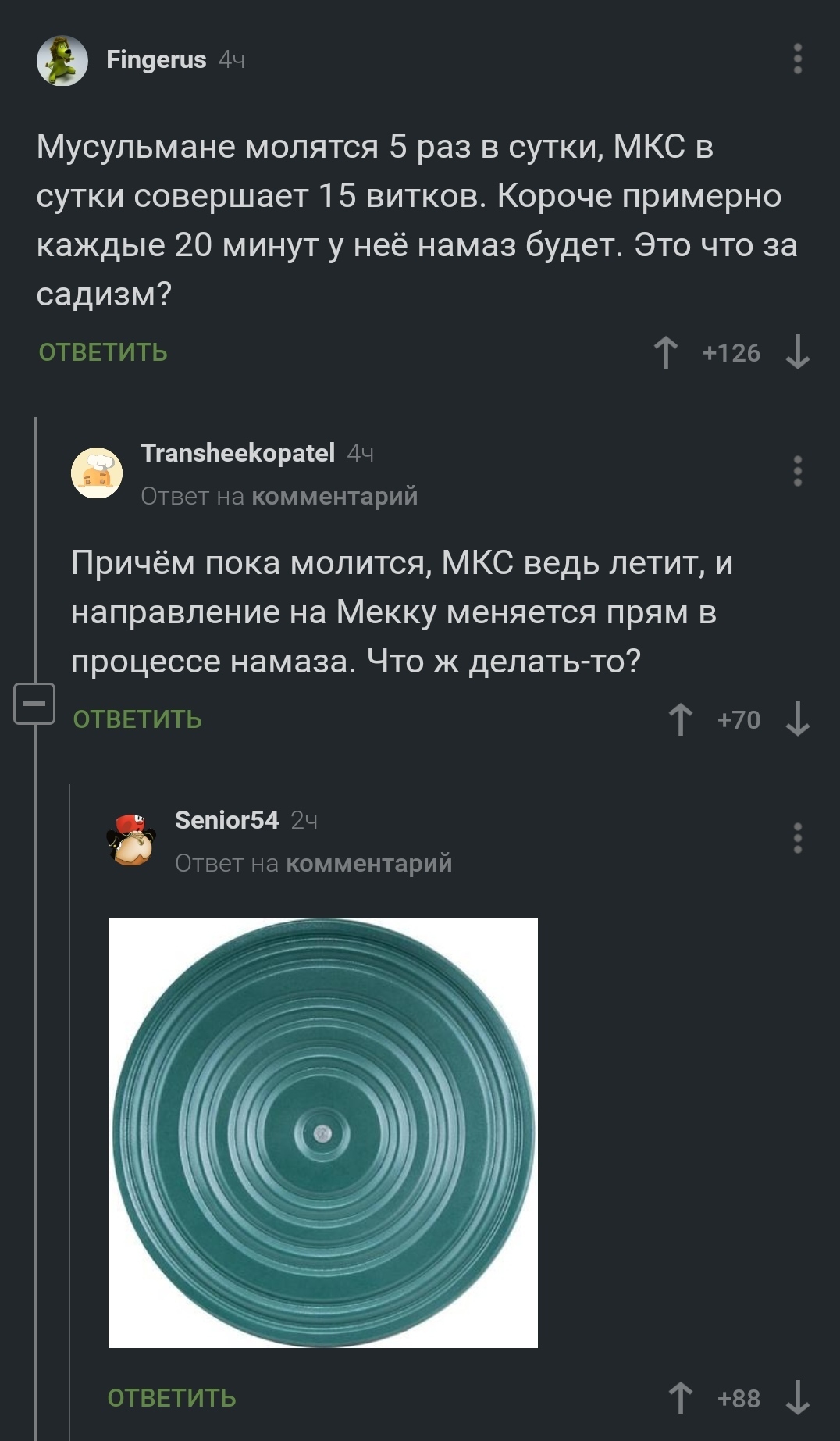840x1441 pixels.
Task: Downvote the Fingerus comment
Action: coord(797,352)
